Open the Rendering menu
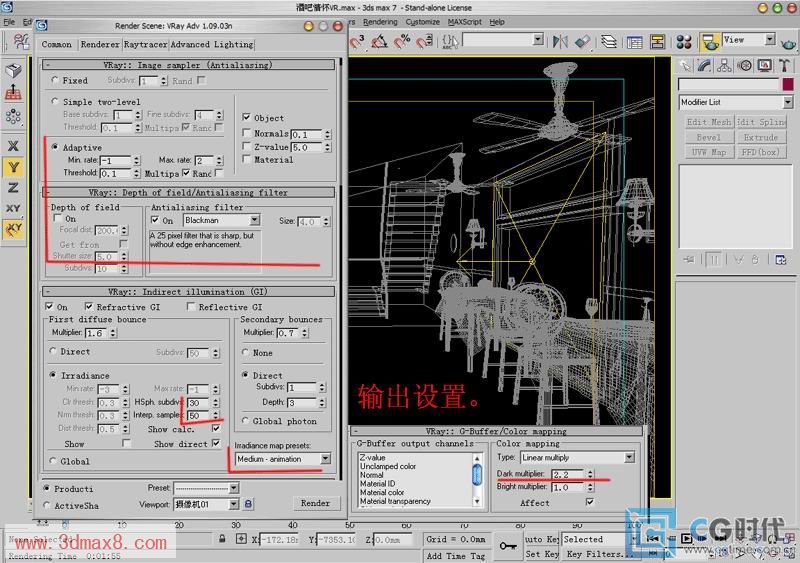 pos(380,22)
